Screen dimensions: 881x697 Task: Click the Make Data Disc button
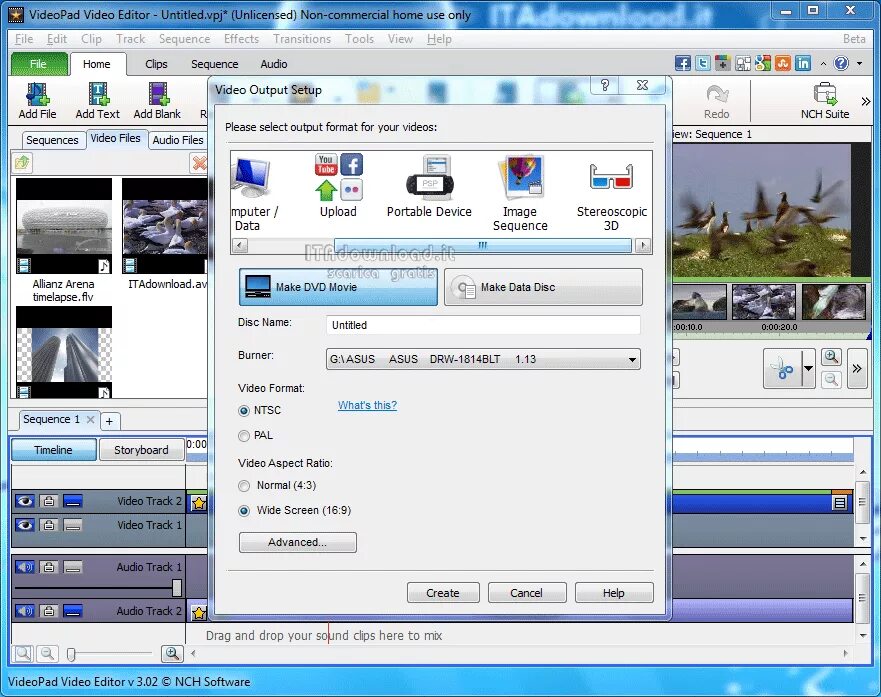(543, 287)
